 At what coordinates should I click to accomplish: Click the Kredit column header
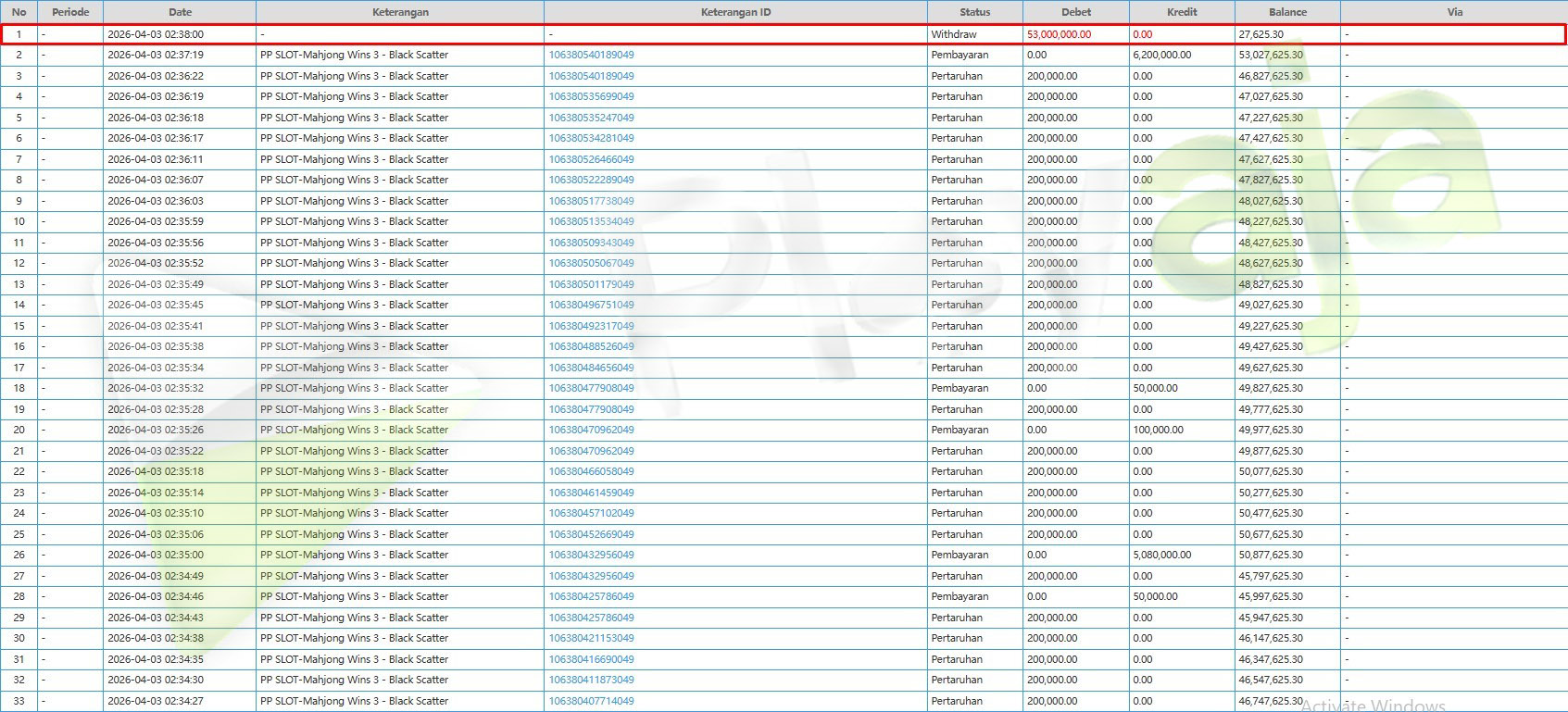(x=1181, y=12)
